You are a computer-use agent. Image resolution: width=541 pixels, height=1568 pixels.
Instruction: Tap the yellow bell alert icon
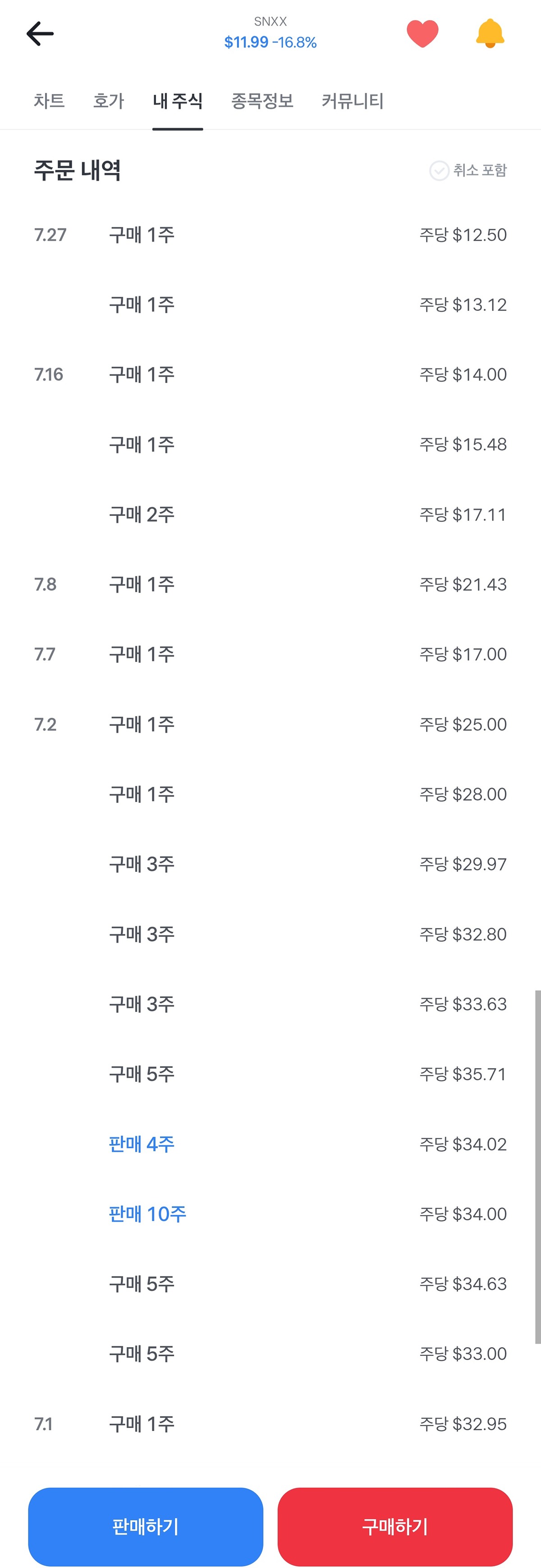(490, 33)
